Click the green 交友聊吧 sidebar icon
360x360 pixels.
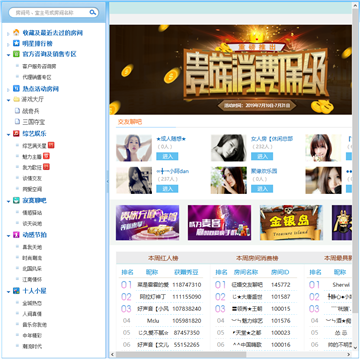tap(16, 201)
